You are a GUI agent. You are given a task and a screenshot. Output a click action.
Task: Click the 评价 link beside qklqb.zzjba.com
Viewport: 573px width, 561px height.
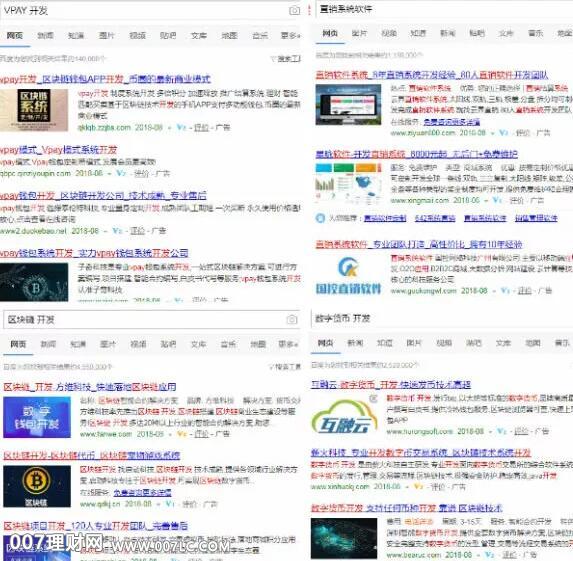pos(201,128)
